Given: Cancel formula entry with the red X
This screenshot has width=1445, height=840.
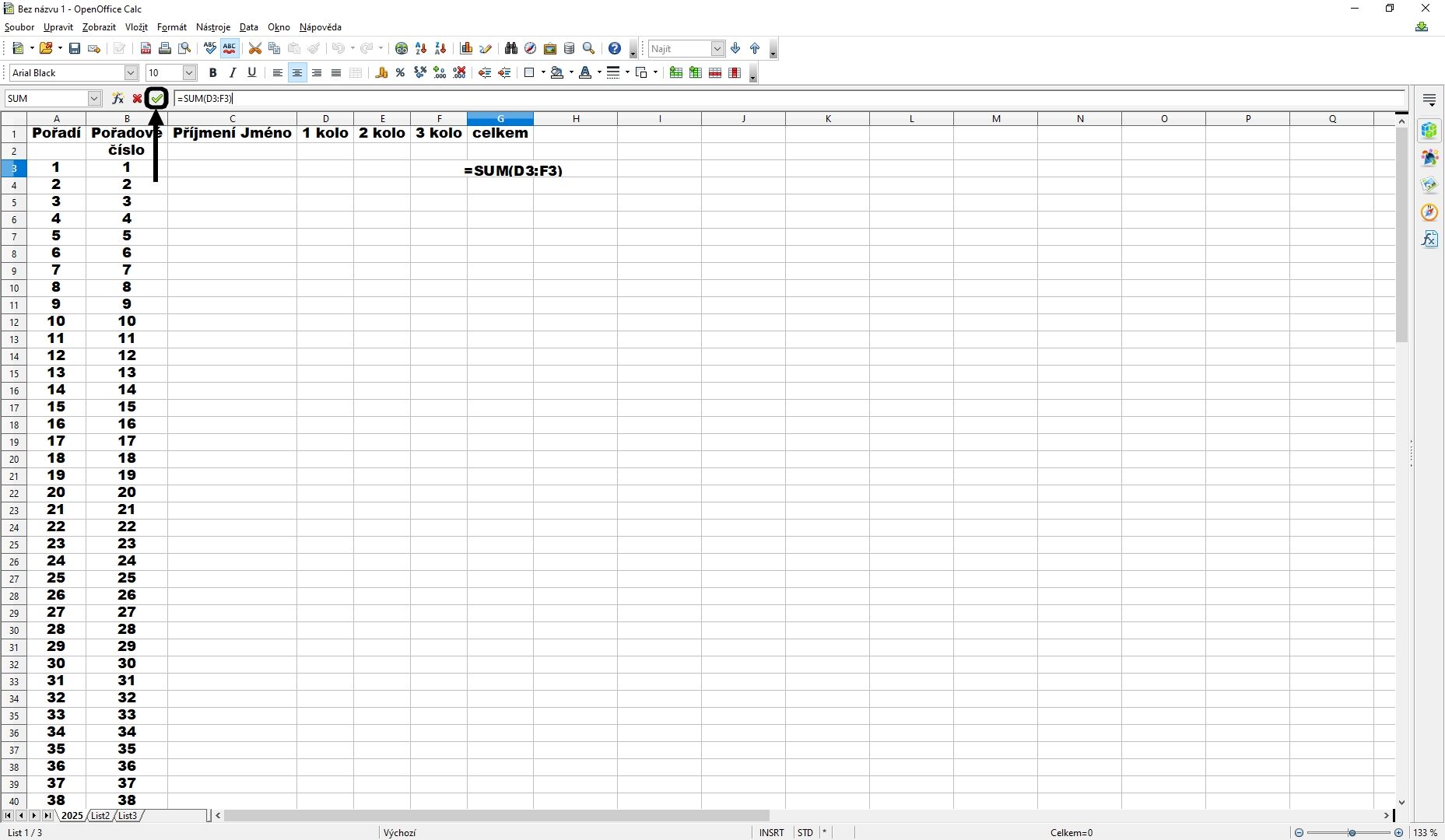Looking at the screenshot, I should [137, 98].
